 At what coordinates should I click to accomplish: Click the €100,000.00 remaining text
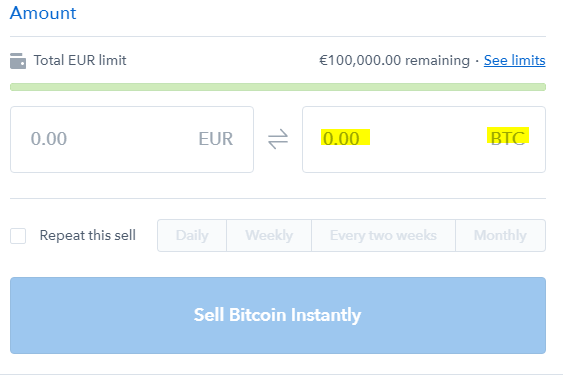pyautogui.click(x=394, y=60)
